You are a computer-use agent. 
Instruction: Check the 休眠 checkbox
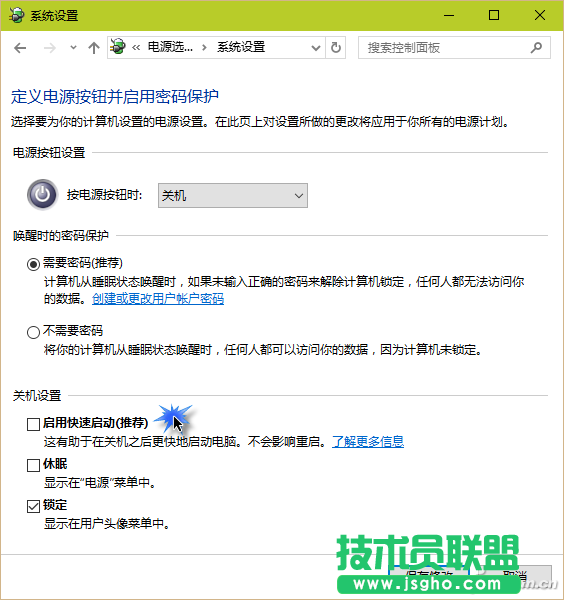(x=33, y=465)
